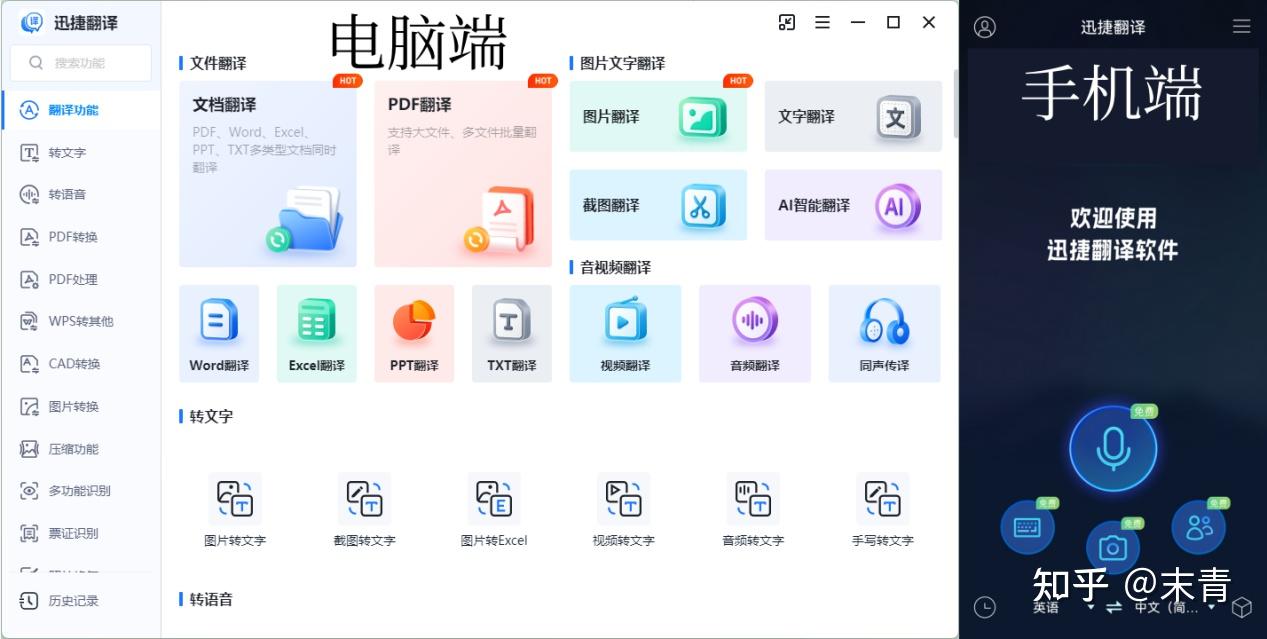This screenshot has height=639, width=1267.
Task: Click the 转语音 section heading in the main panel
Action: coord(211,599)
